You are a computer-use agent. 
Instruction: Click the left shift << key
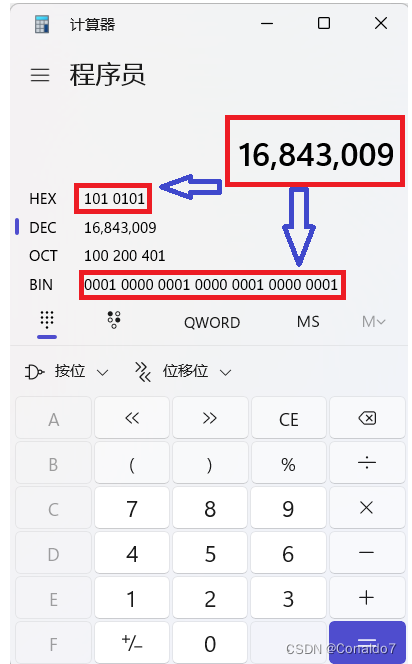[x=132, y=418]
